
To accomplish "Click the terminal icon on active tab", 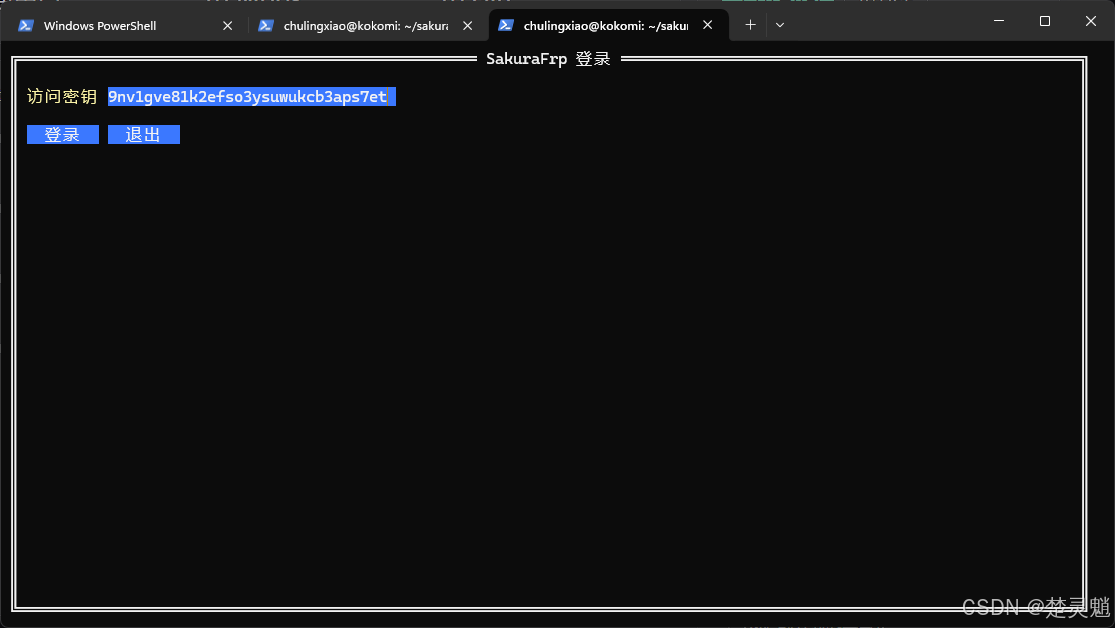I will (x=506, y=26).
